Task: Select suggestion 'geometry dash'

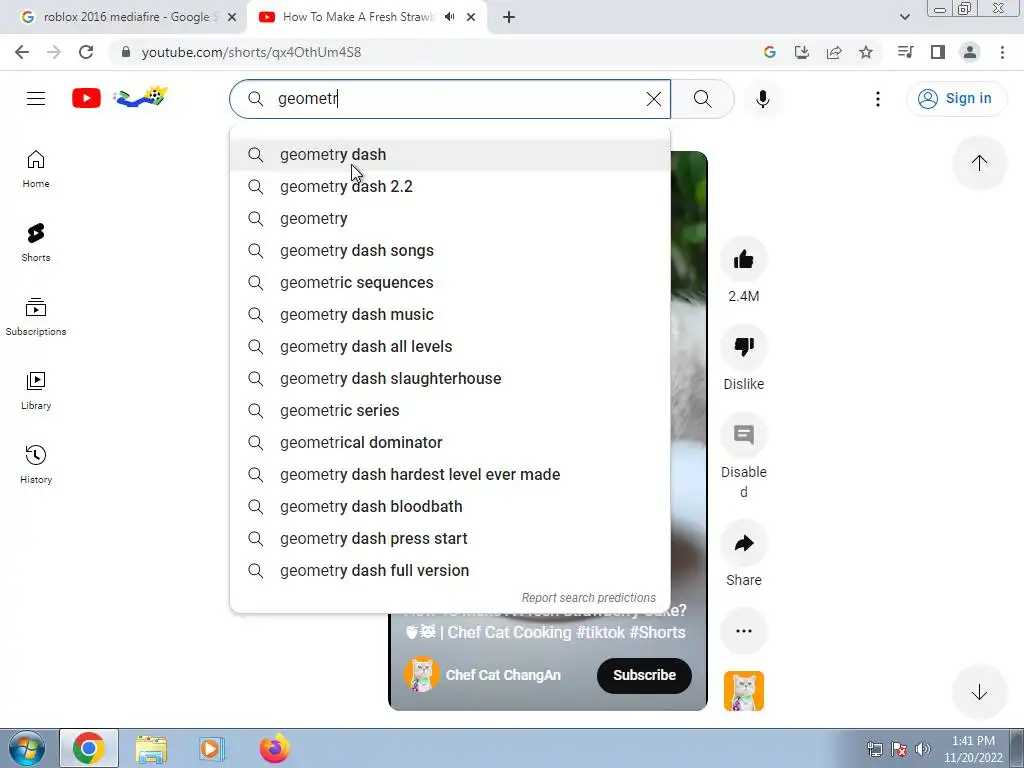Action: [x=450, y=155]
